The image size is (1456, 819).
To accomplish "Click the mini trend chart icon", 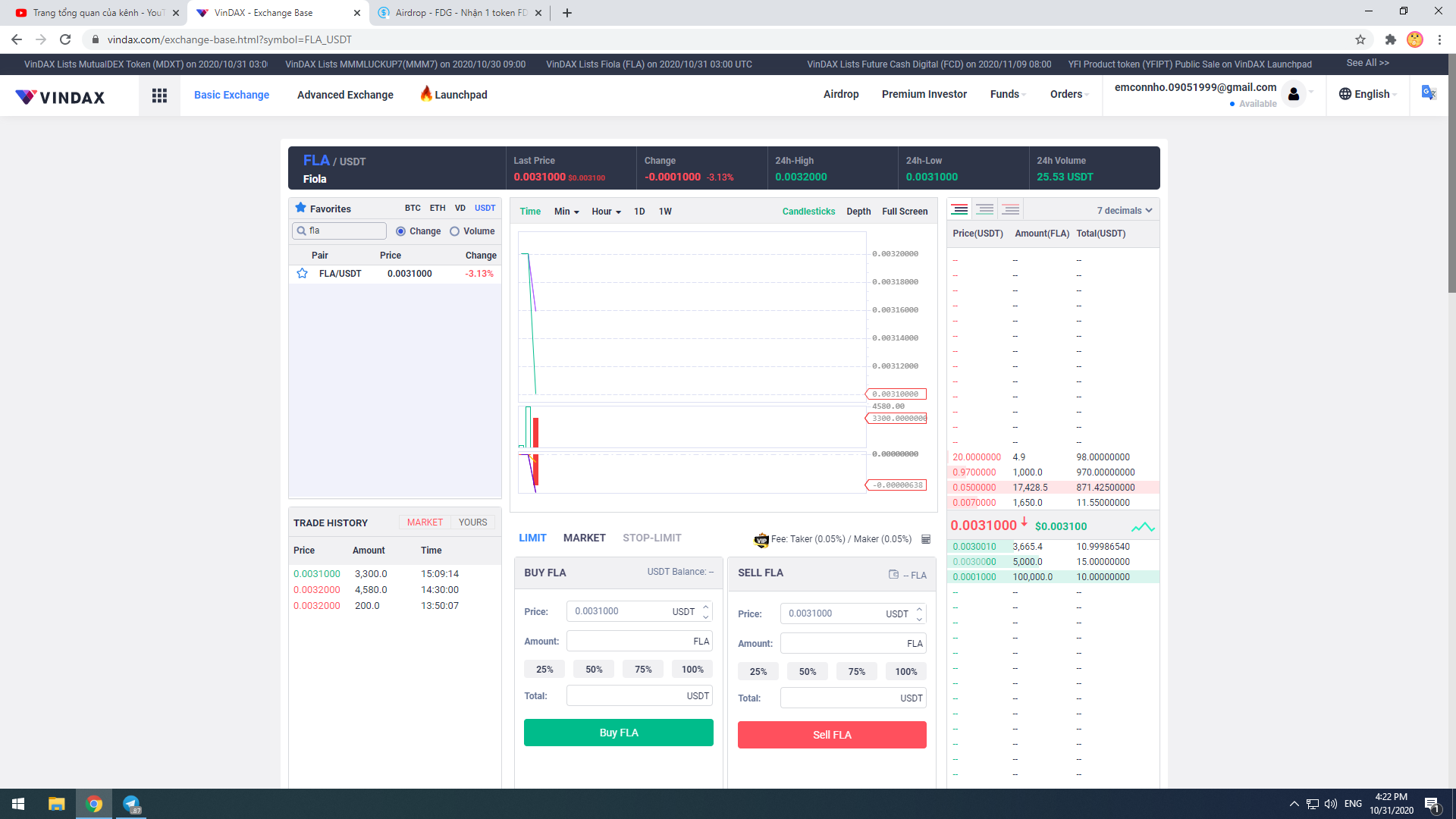I will click(x=1143, y=526).
